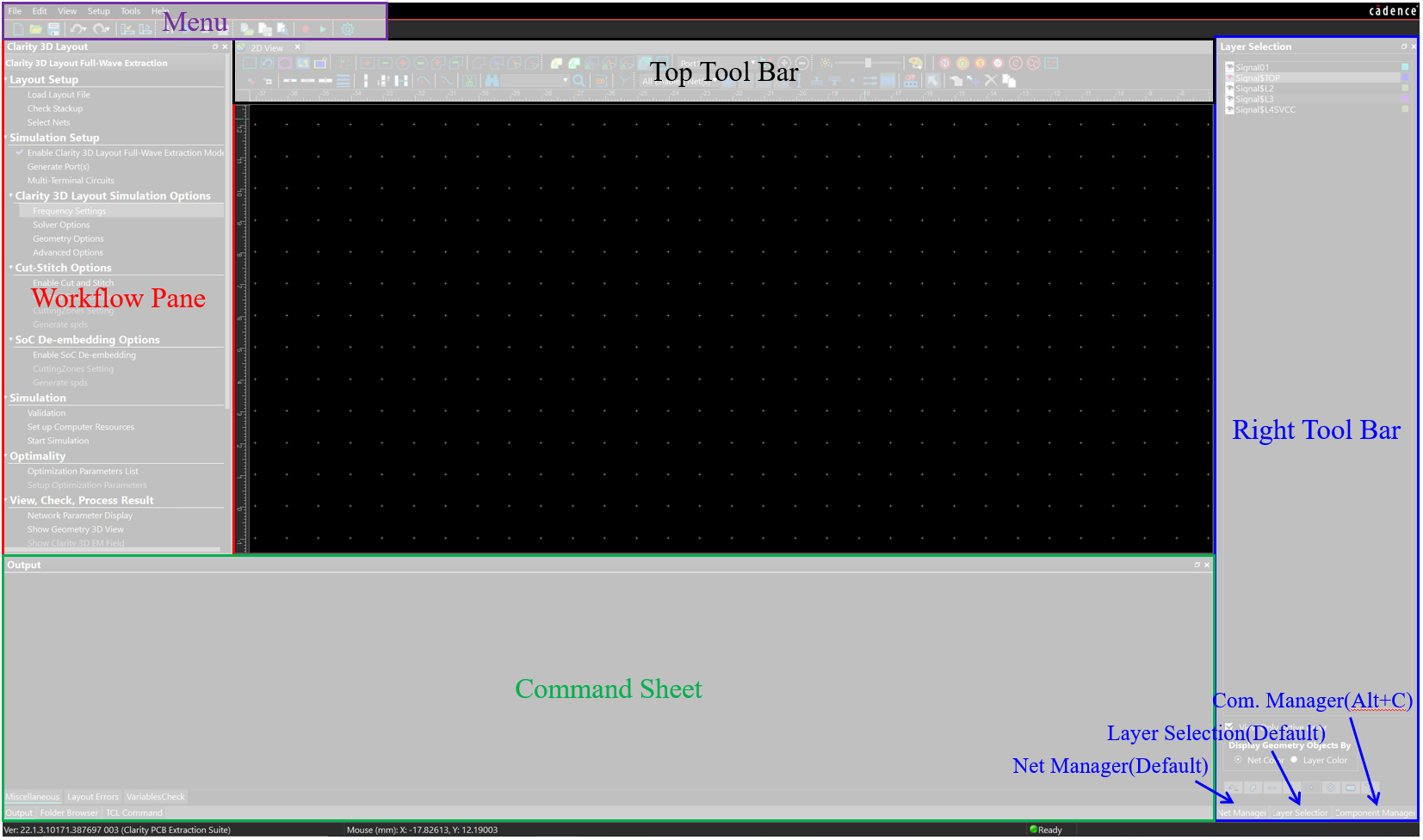The image size is (1423, 840).
Task: Switch to the Layout Errors tab
Action: (x=93, y=797)
